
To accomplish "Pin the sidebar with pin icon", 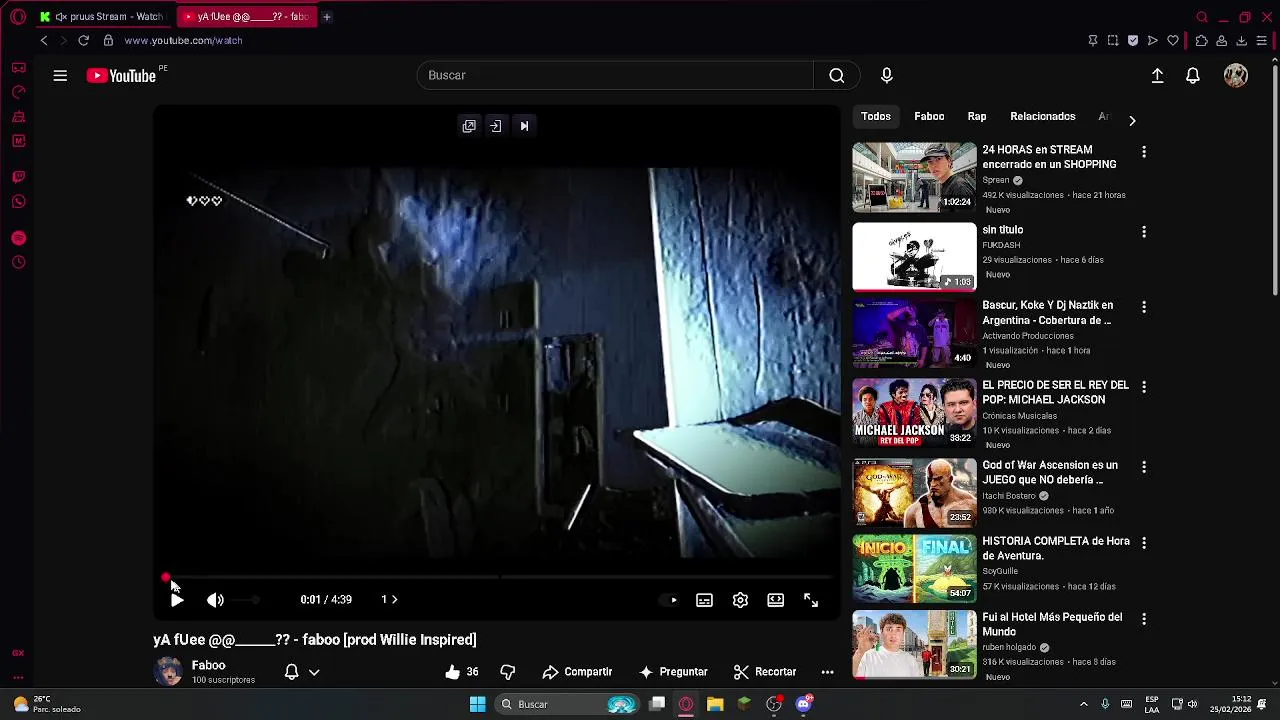I will tap(1093, 41).
